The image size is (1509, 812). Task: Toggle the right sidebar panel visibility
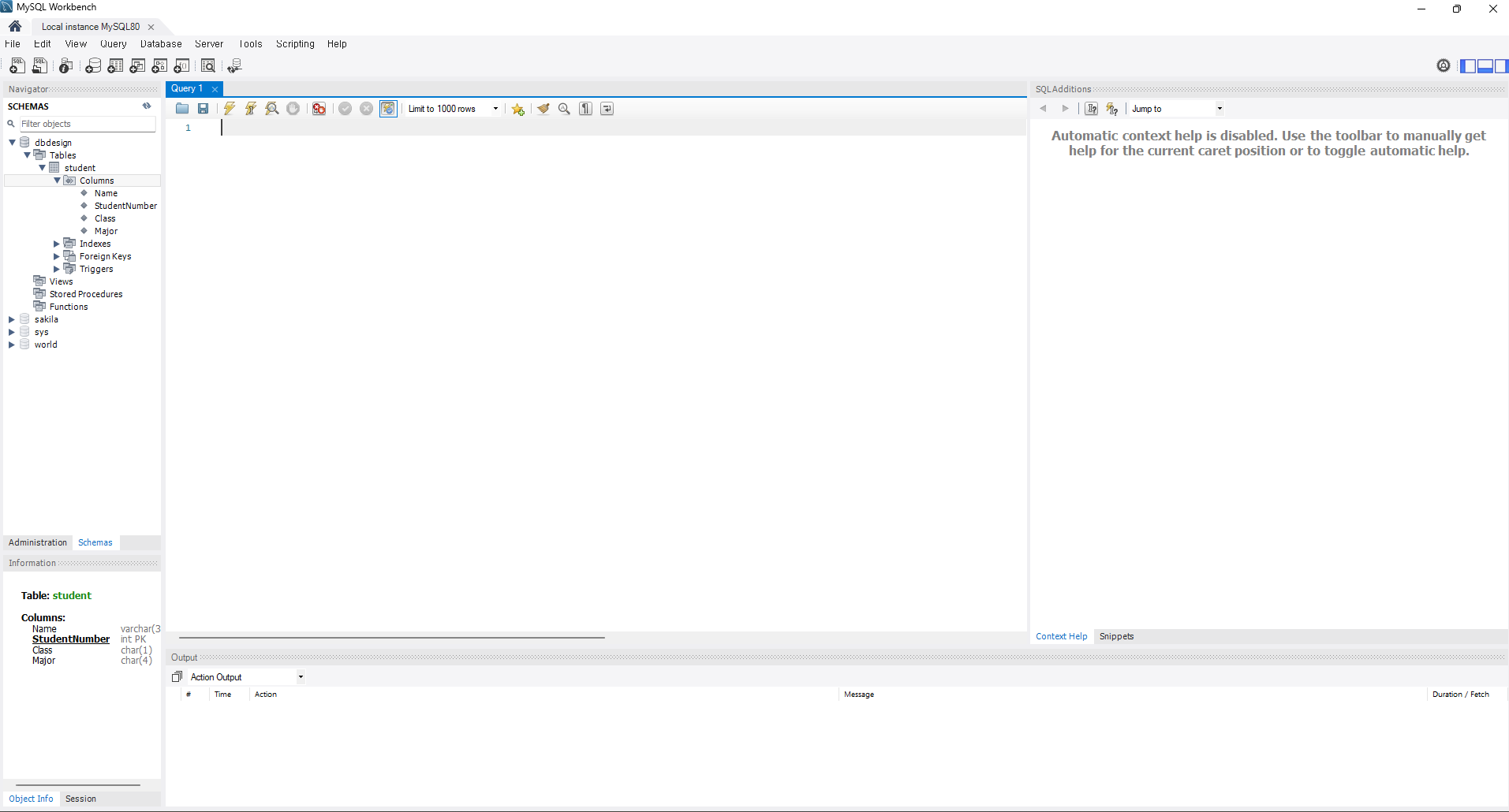[x=1501, y=66]
